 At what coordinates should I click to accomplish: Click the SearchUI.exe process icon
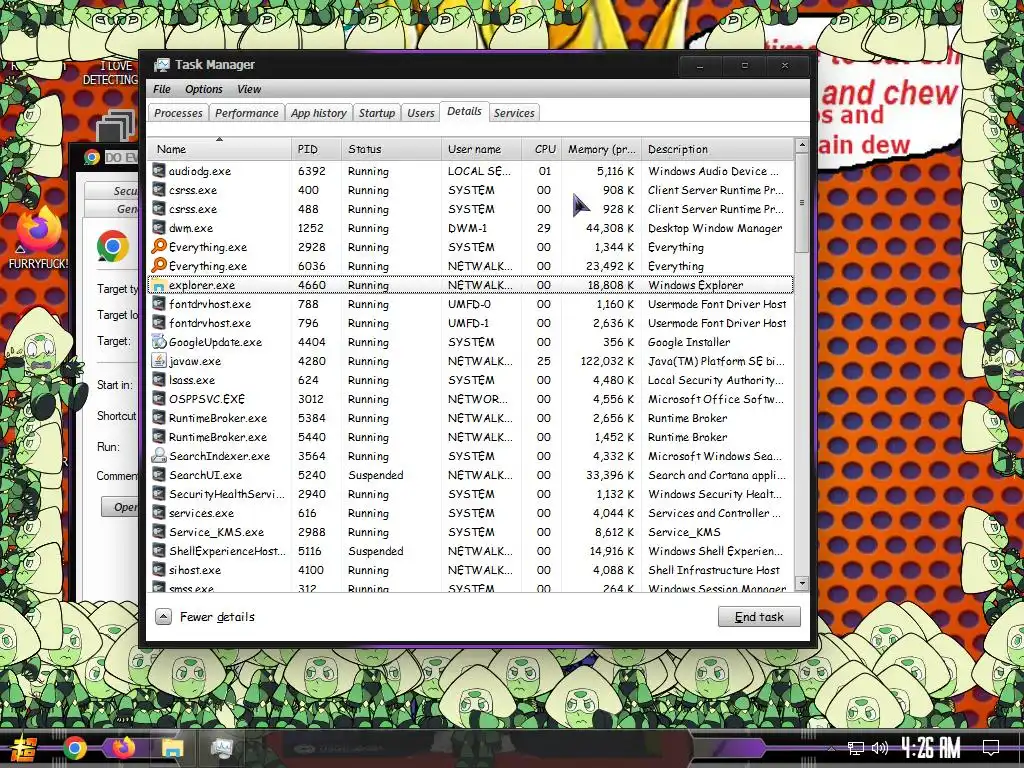[x=159, y=475]
